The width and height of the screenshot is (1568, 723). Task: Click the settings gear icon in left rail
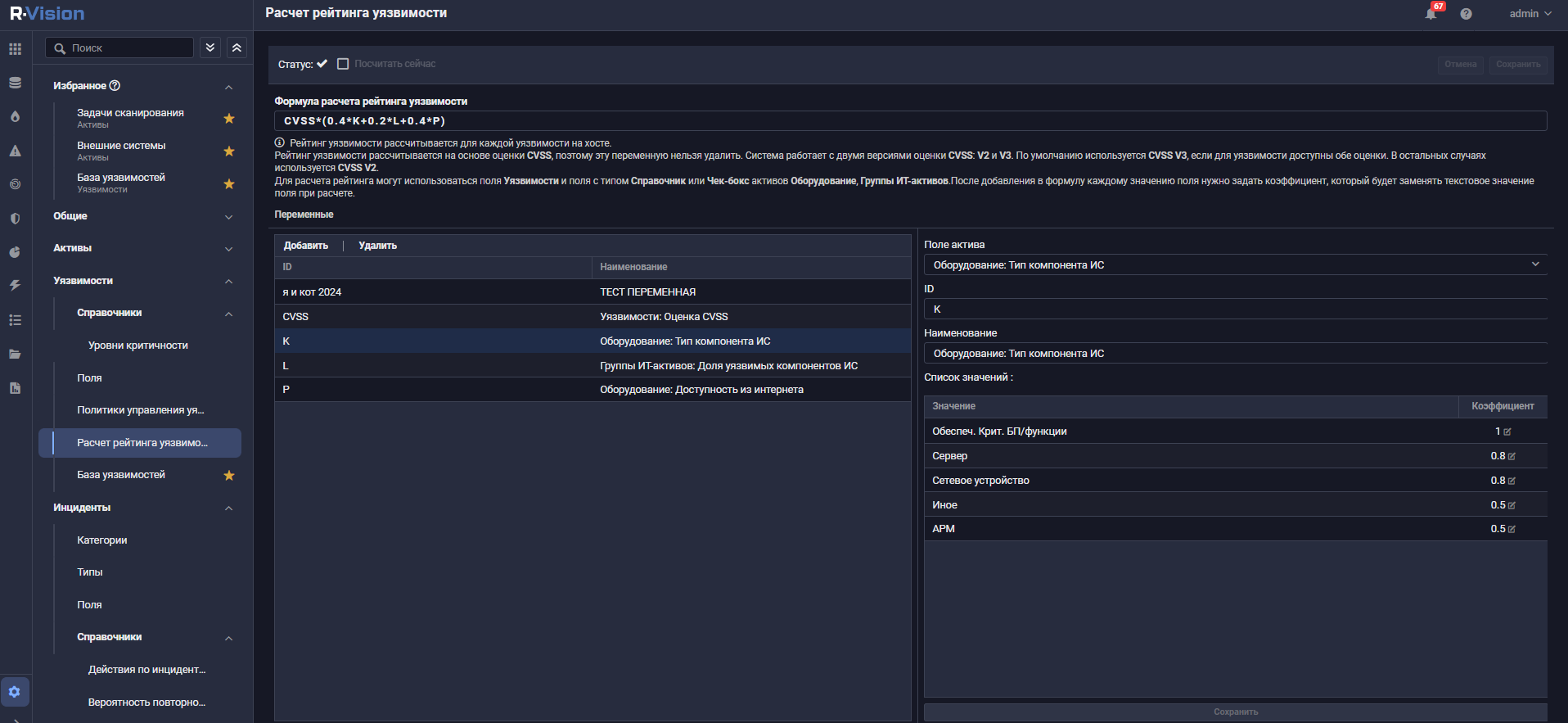(x=15, y=692)
